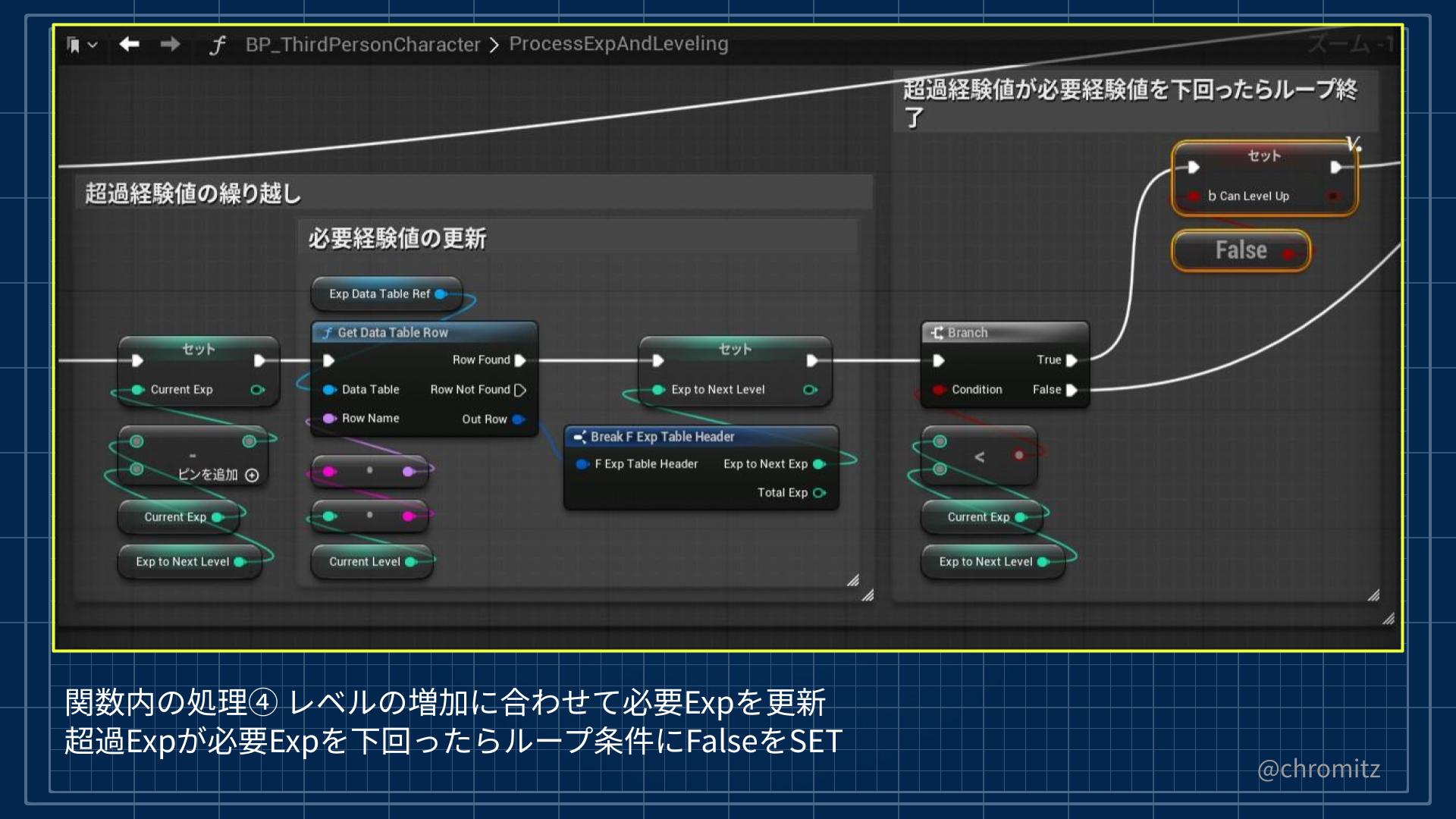Click the Row Name input pin
1456x819 pixels.
[329, 419]
